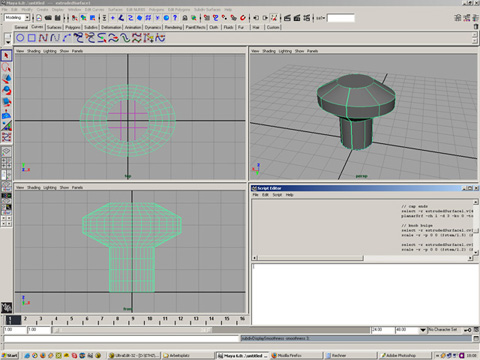The image size is (480, 360).
Task: Toggle construction history on/off icon
Action: (274, 18)
